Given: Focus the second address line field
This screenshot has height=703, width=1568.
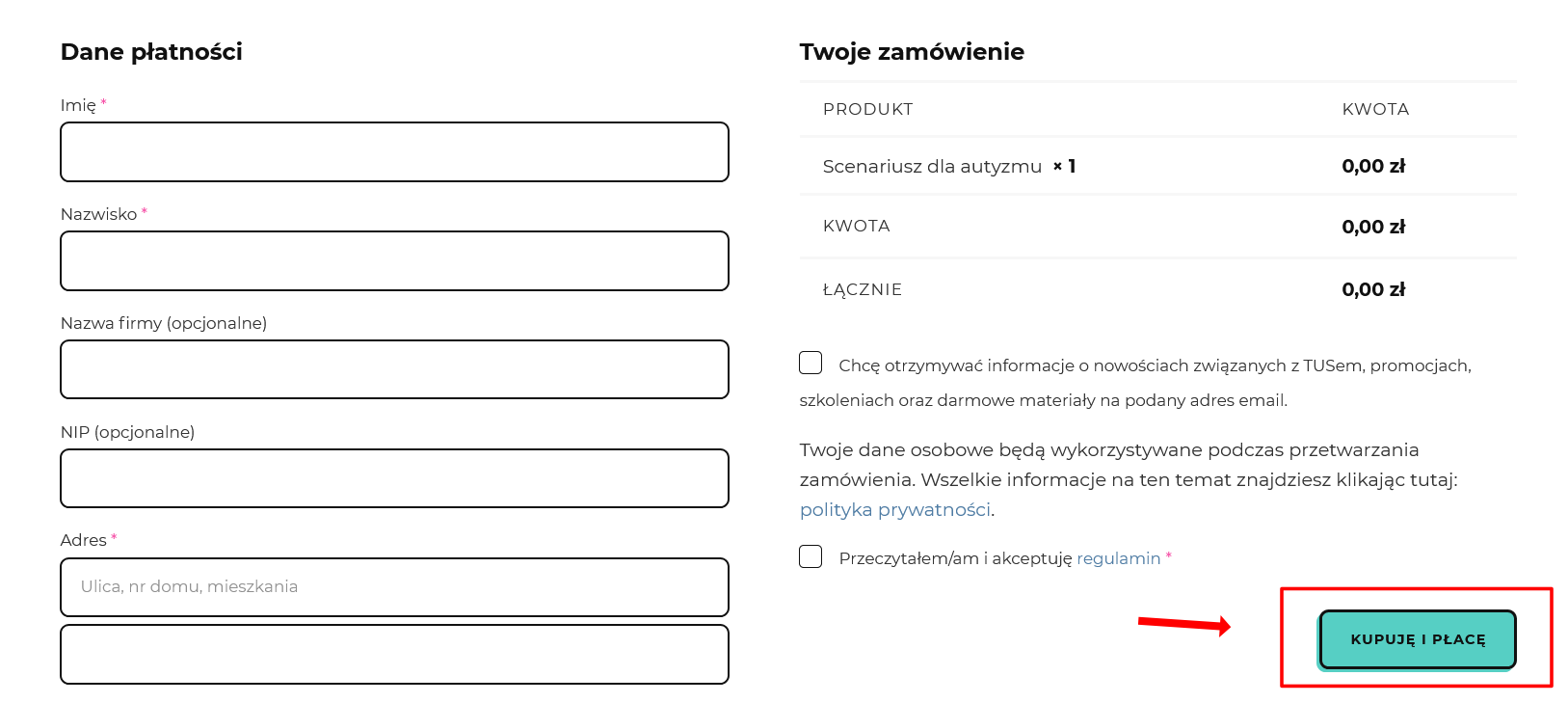Looking at the screenshot, I should (394, 655).
